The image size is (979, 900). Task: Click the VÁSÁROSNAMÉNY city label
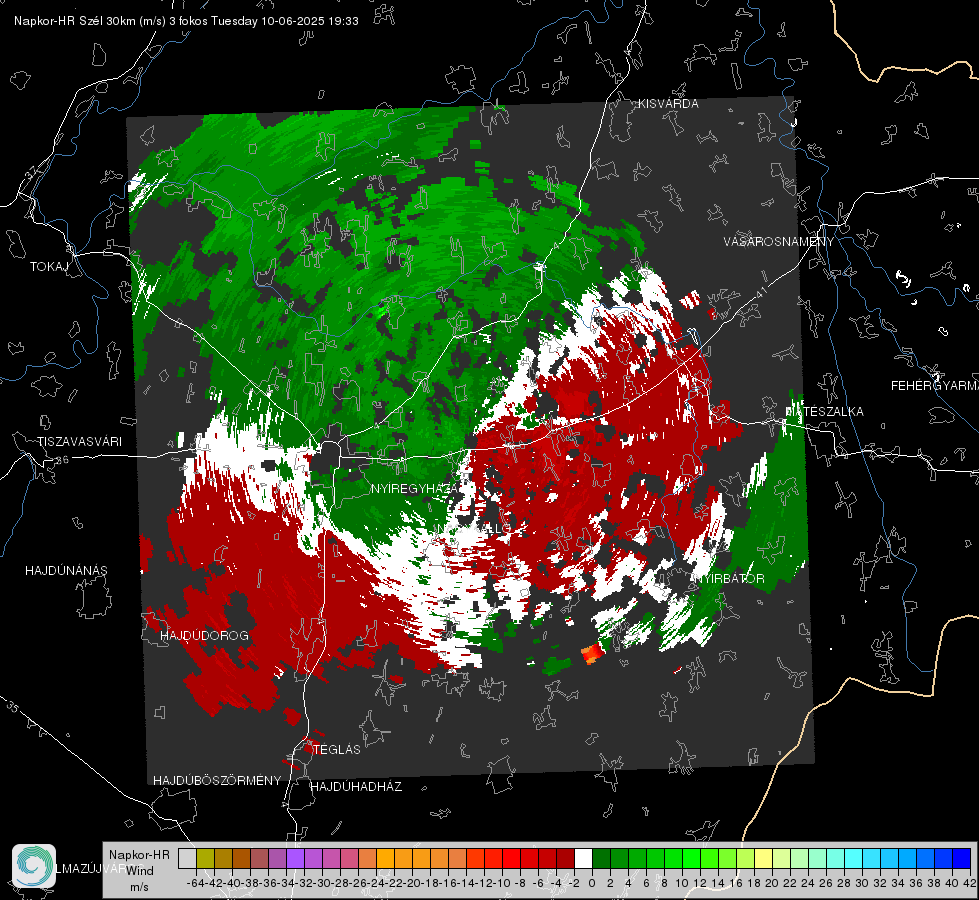[x=779, y=242]
